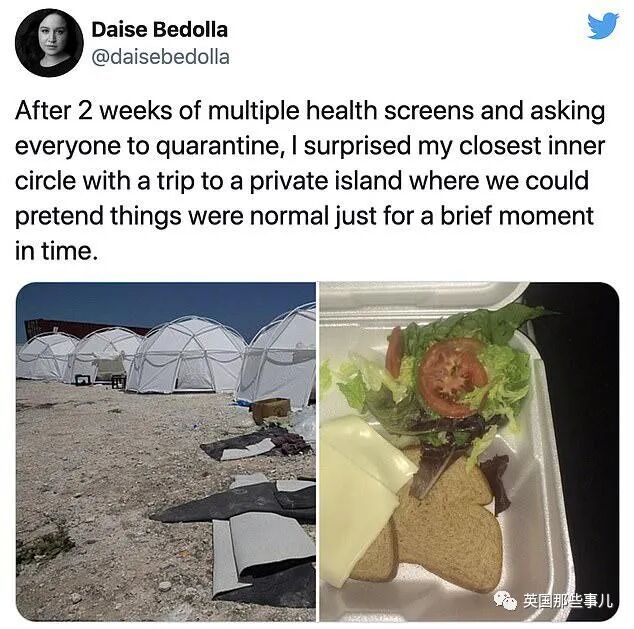The height and width of the screenshot is (629, 634).
Task: Open the cheese sandwich food photo
Action: click(469, 452)
